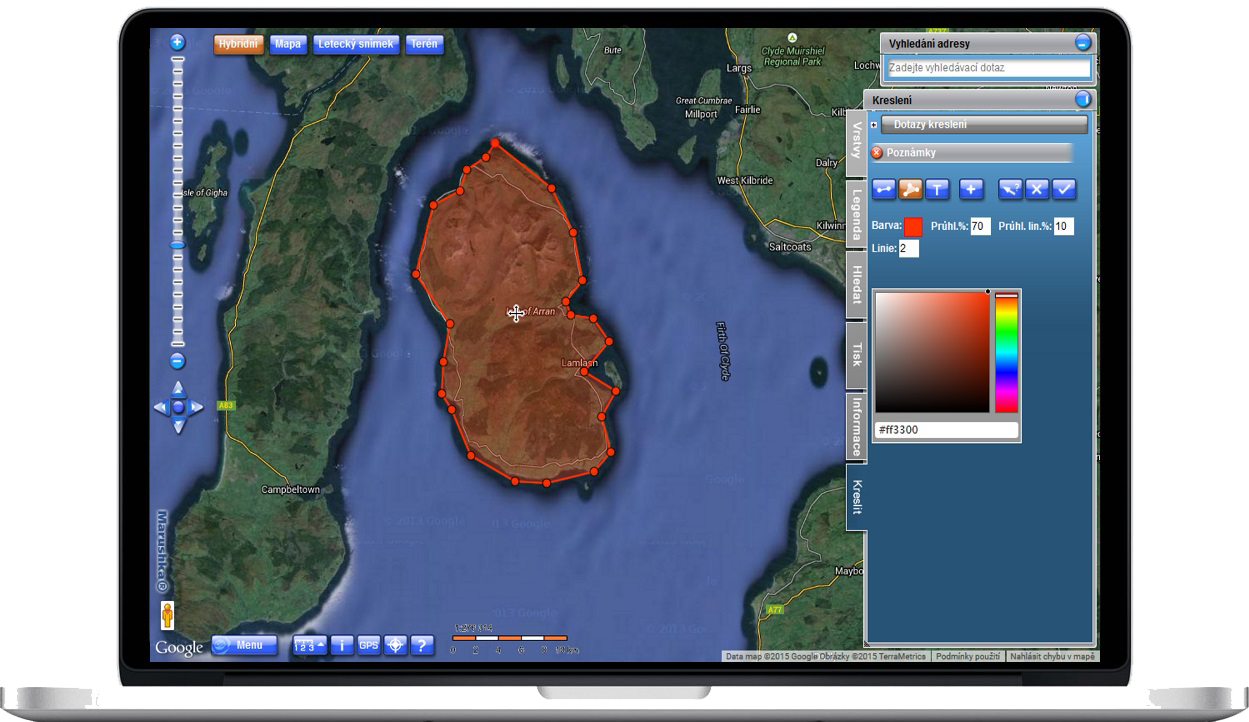Click the Google logo on the map
This screenshot has width=1249, height=722.
point(179,648)
